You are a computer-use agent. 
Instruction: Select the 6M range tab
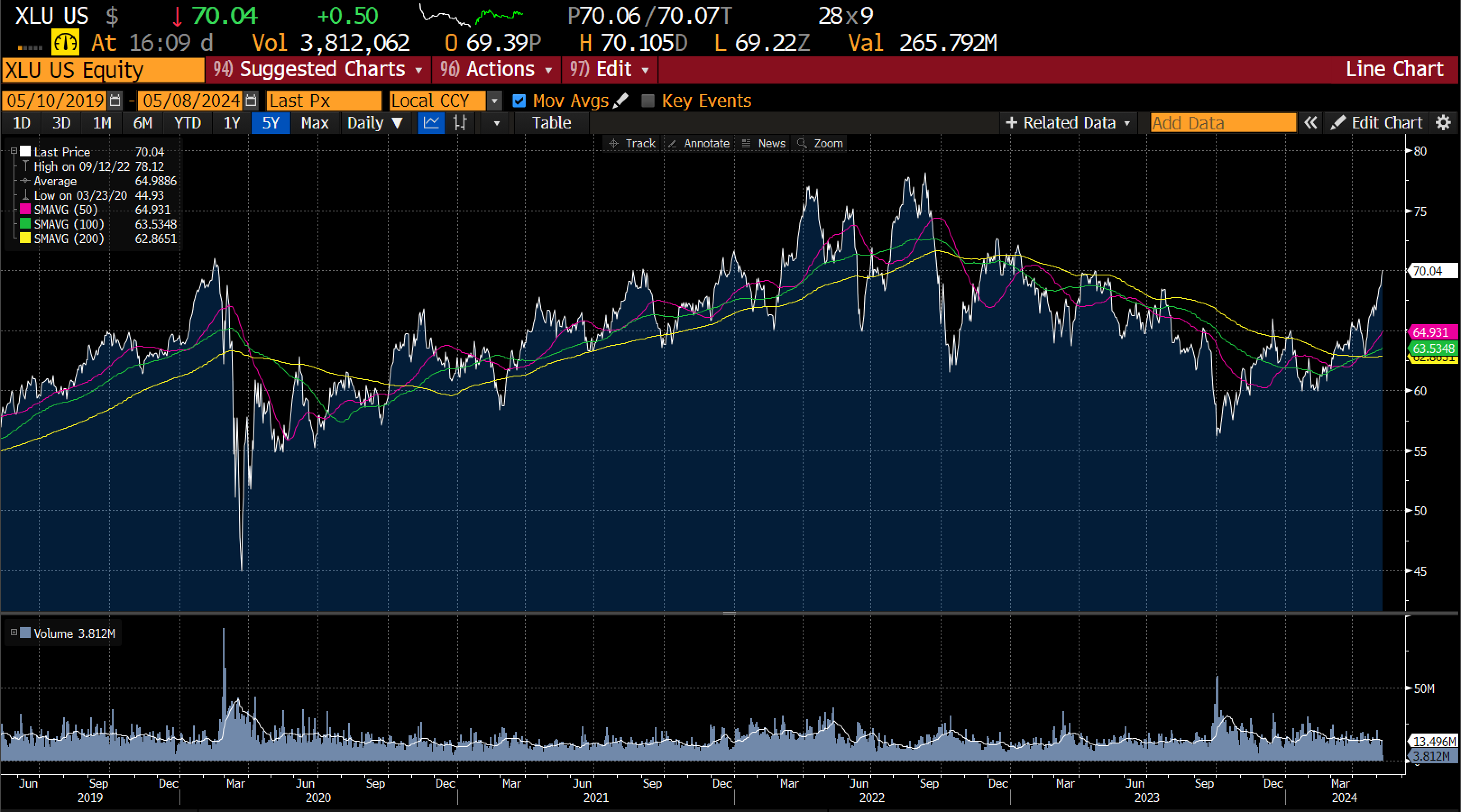[143, 123]
